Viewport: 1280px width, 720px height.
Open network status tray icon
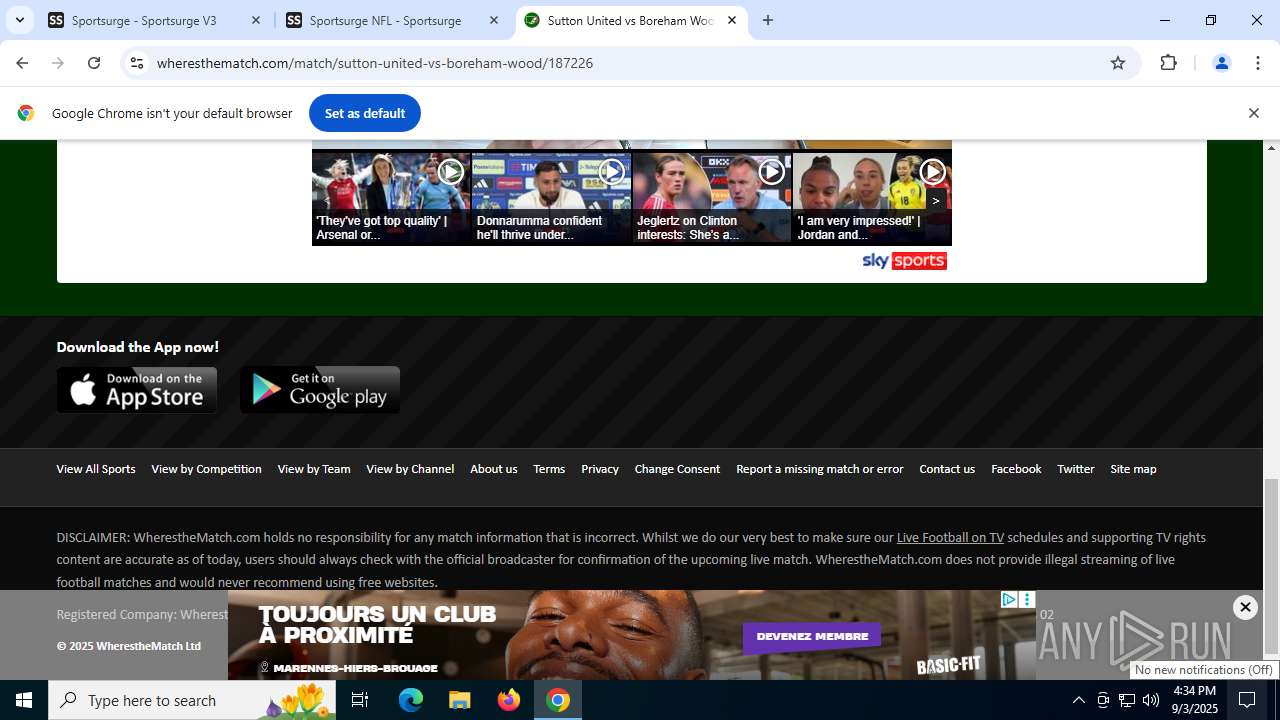coord(1127,700)
